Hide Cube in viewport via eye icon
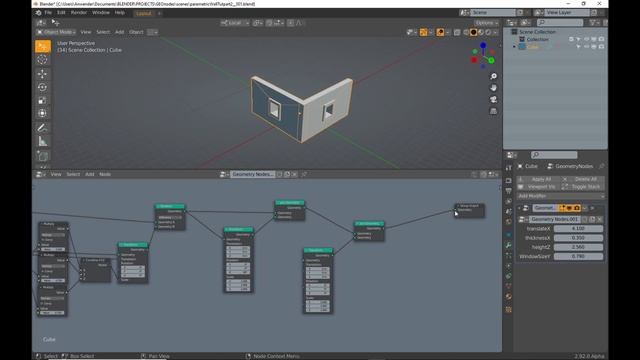Image resolution: width=640 pixels, height=360 pixels. (x=586, y=47)
